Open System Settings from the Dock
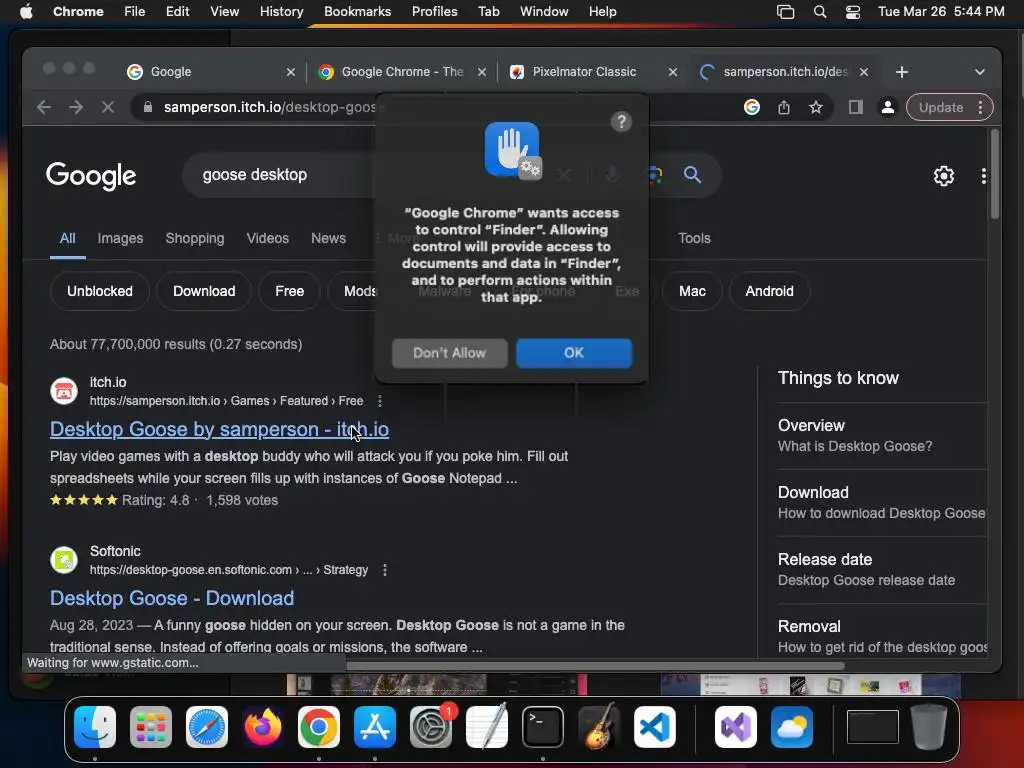The image size is (1024, 768). tap(431, 727)
